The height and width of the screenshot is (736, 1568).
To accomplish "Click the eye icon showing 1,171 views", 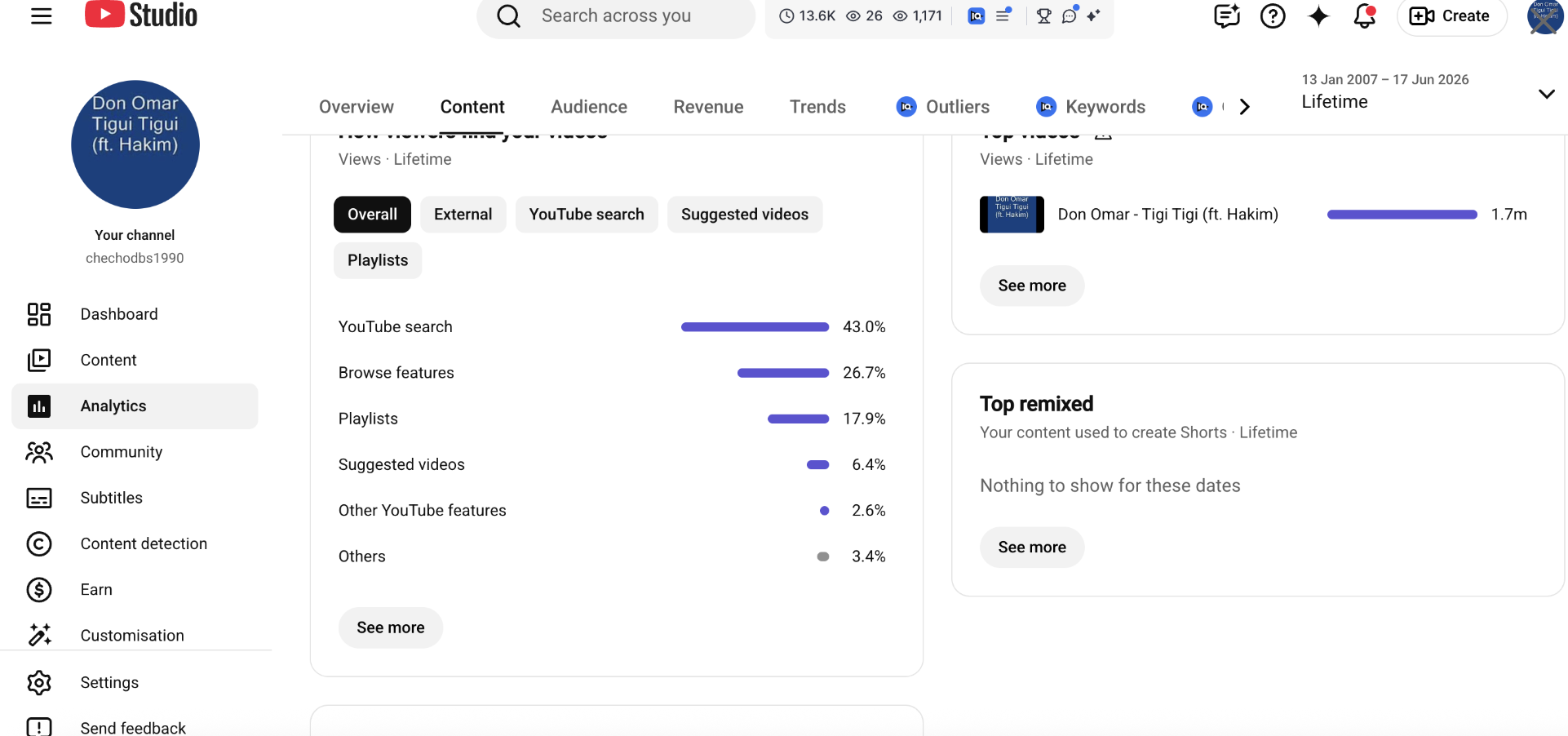I will pyautogui.click(x=901, y=16).
